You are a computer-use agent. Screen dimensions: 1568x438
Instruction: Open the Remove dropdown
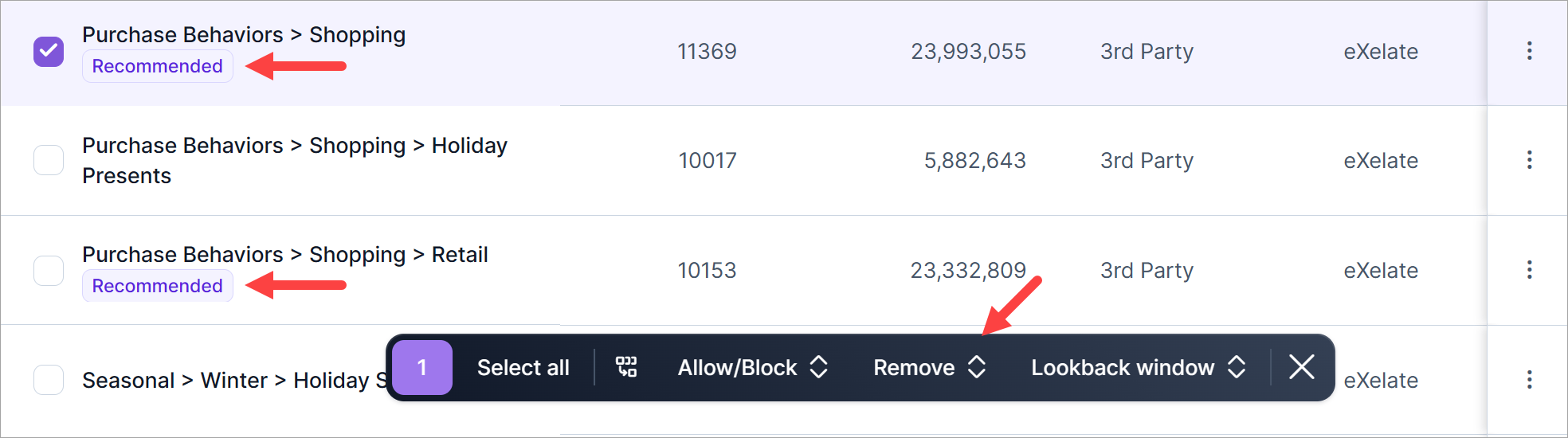coord(929,367)
